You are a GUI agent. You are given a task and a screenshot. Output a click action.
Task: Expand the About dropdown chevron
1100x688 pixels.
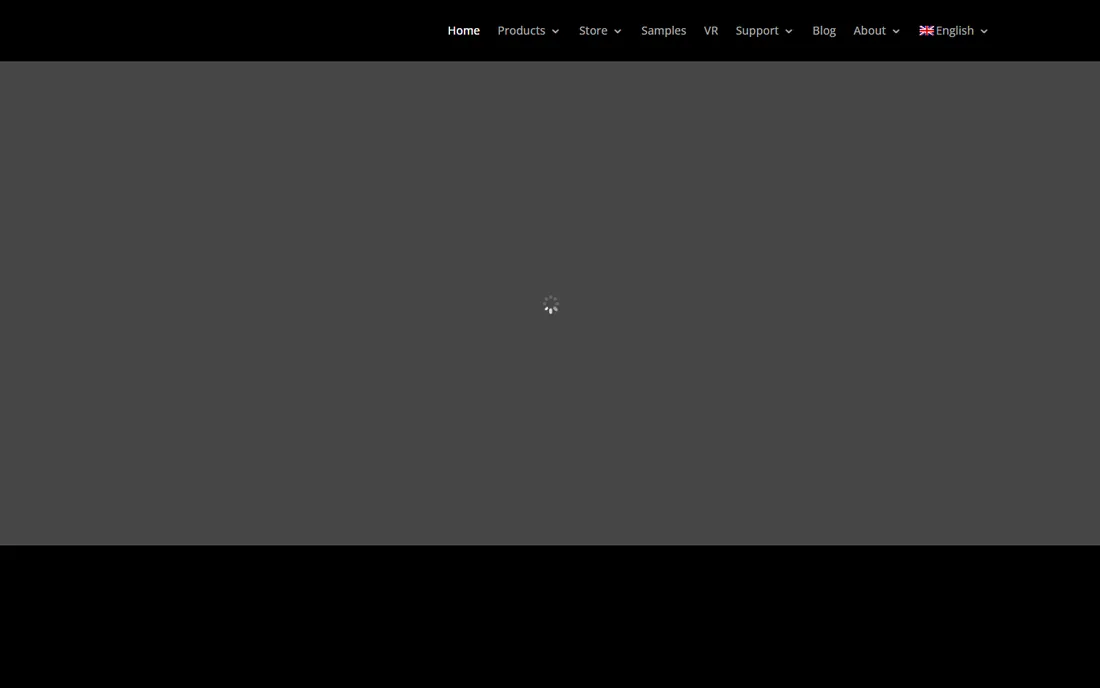pyautogui.click(x=896, y=32)
